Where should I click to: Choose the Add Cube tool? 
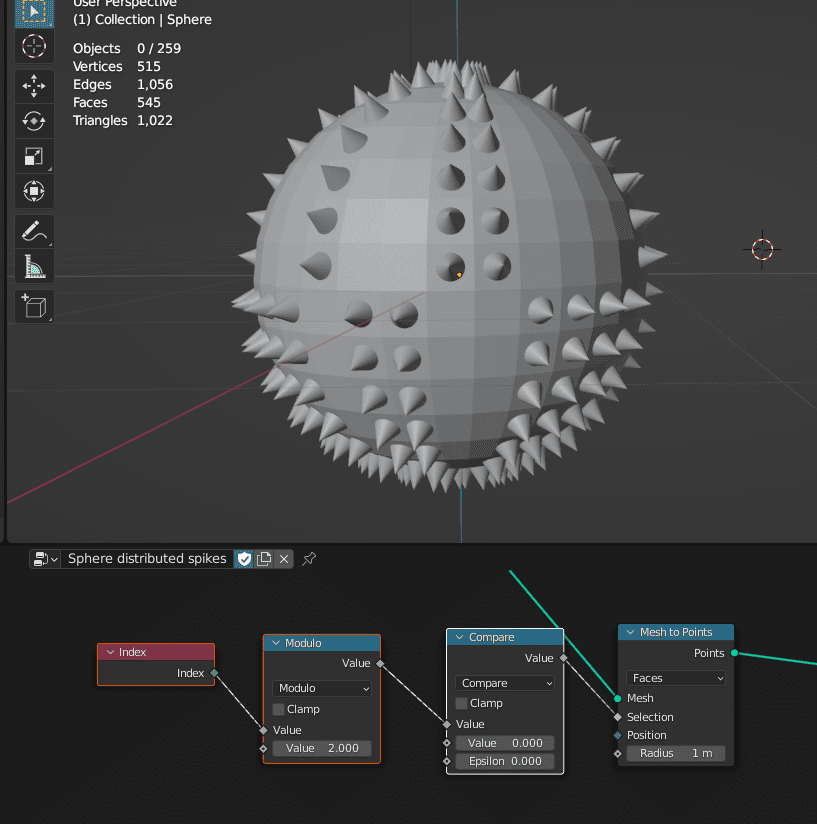(x=34, y=306)
